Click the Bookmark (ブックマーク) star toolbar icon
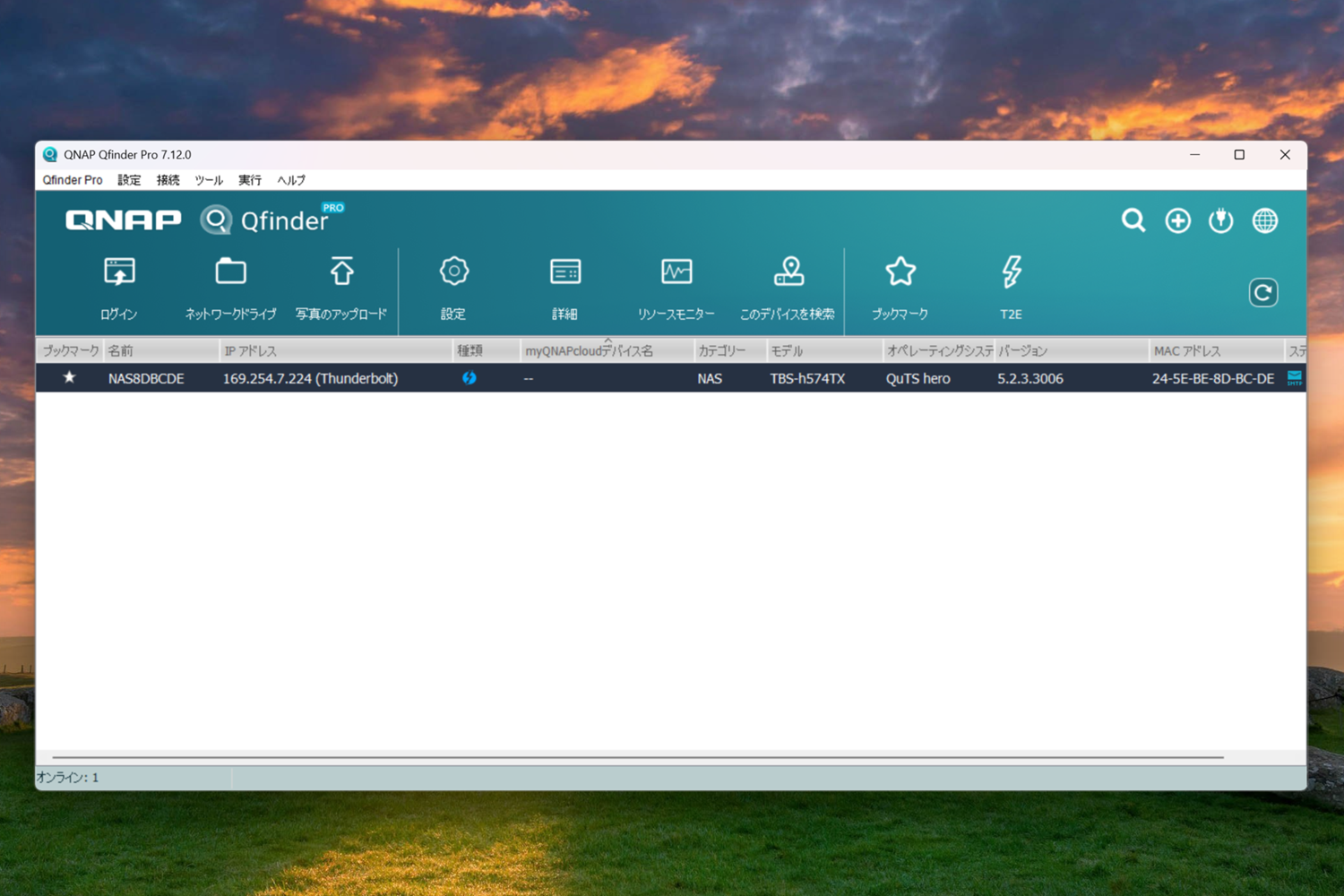The image size is (1344, 896). tap(900, 271)
